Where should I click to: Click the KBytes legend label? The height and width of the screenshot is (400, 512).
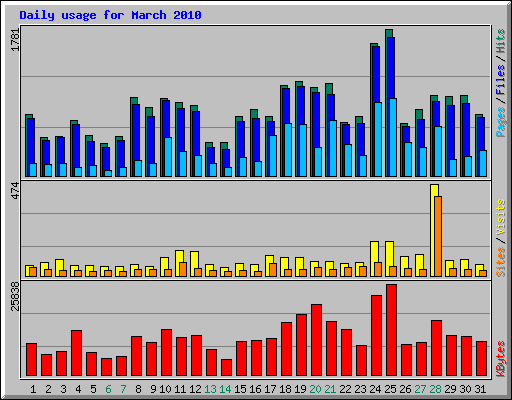(500, 359)
